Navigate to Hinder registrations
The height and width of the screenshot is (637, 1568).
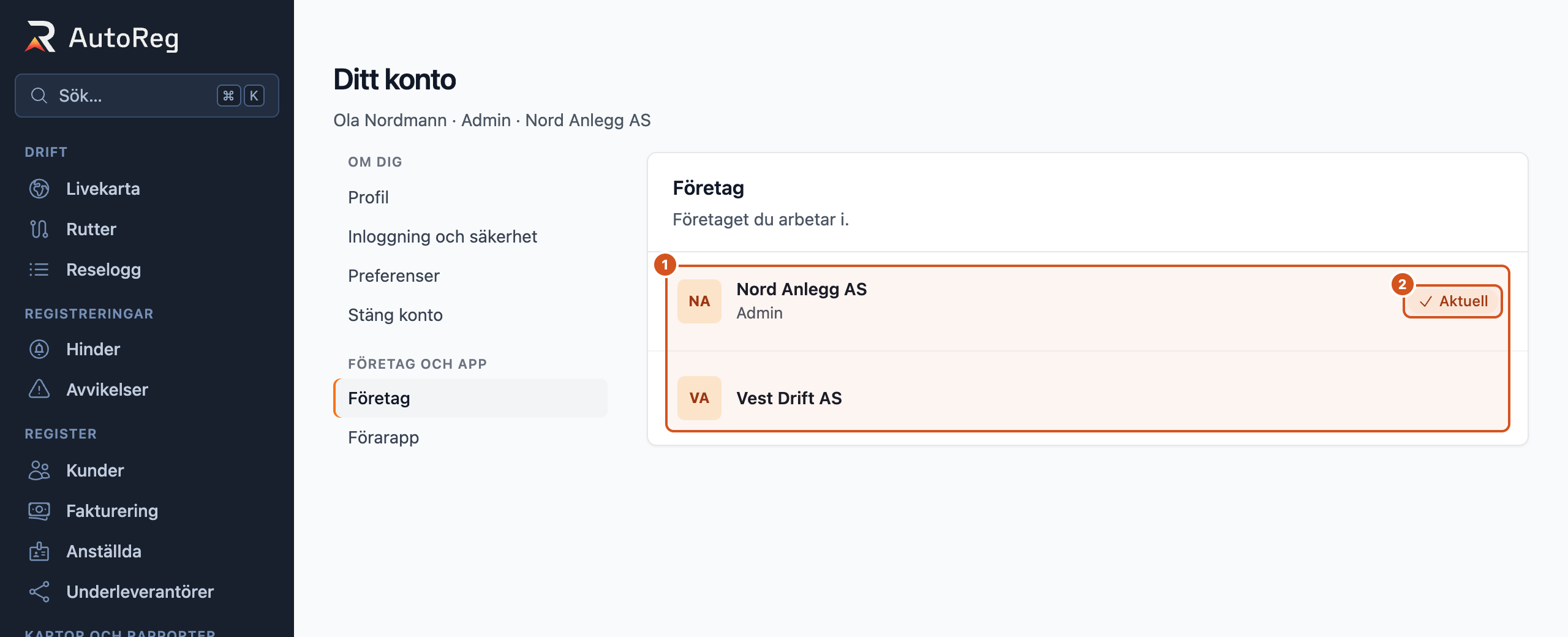point(147,349)
